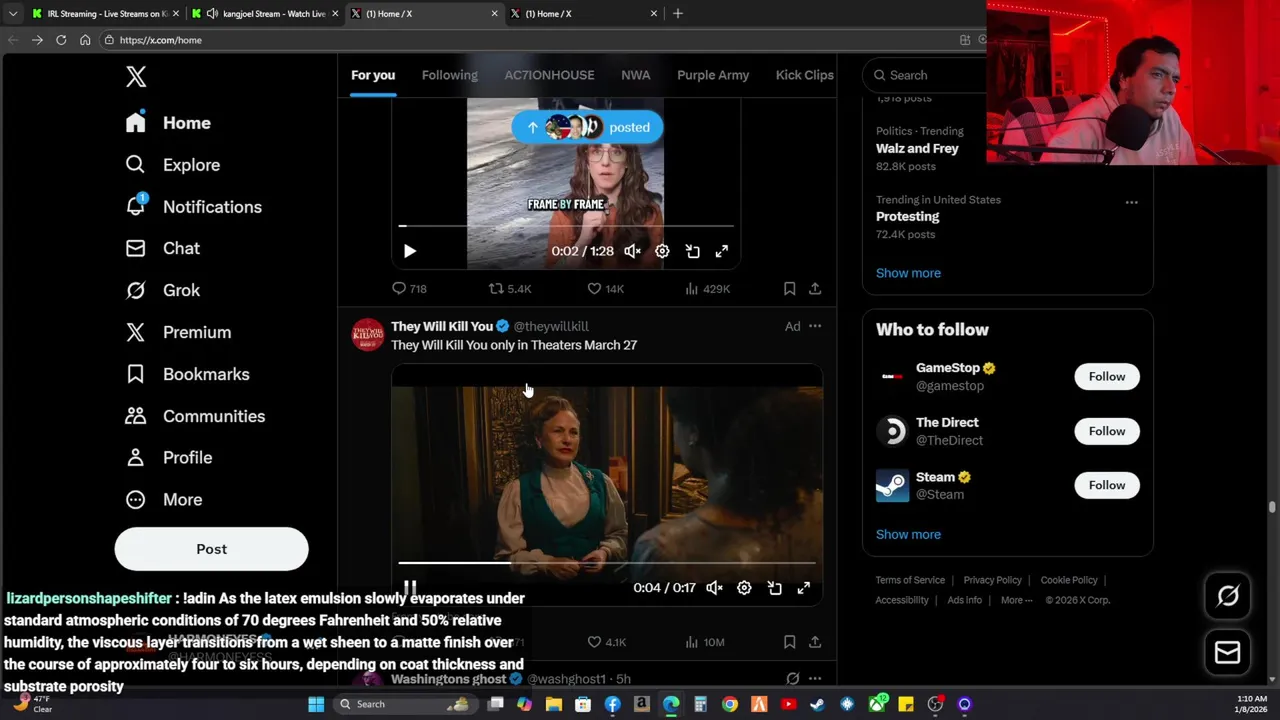Click the X logo in the sidebar
The height and width of the screenshot is (720, 1280).
136,76
